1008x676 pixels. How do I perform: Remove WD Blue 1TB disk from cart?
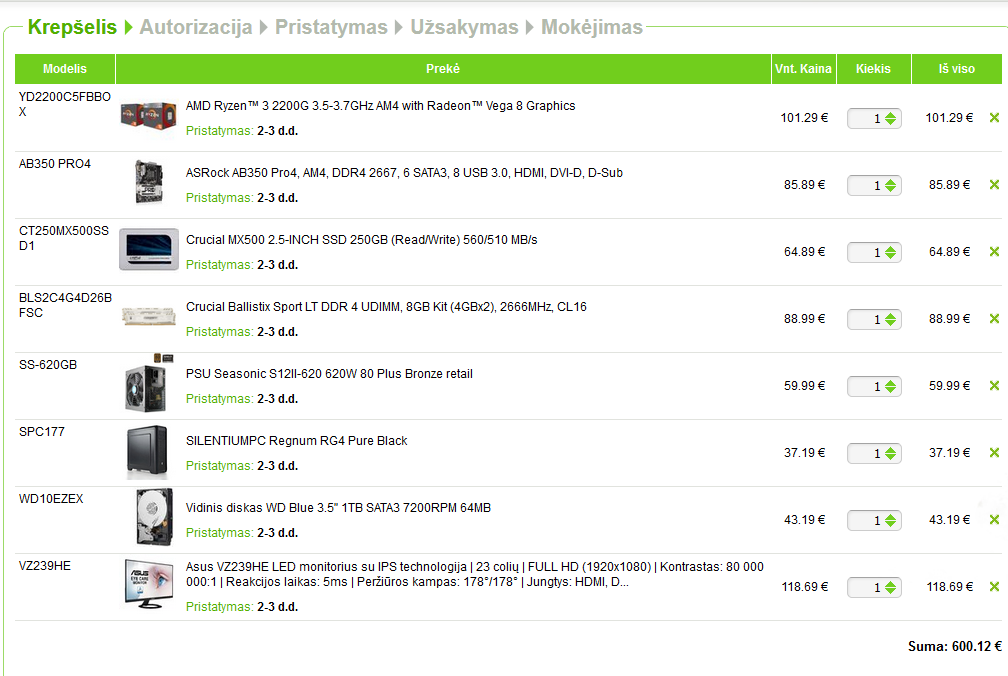(994, 519)
